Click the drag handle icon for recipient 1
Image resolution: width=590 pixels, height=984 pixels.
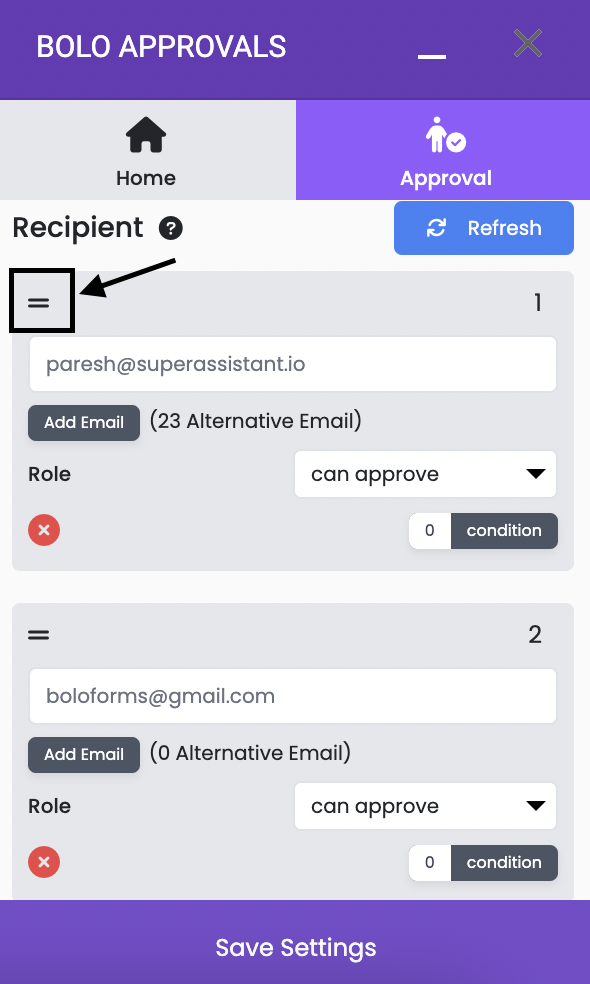click(x=38, y=302)
